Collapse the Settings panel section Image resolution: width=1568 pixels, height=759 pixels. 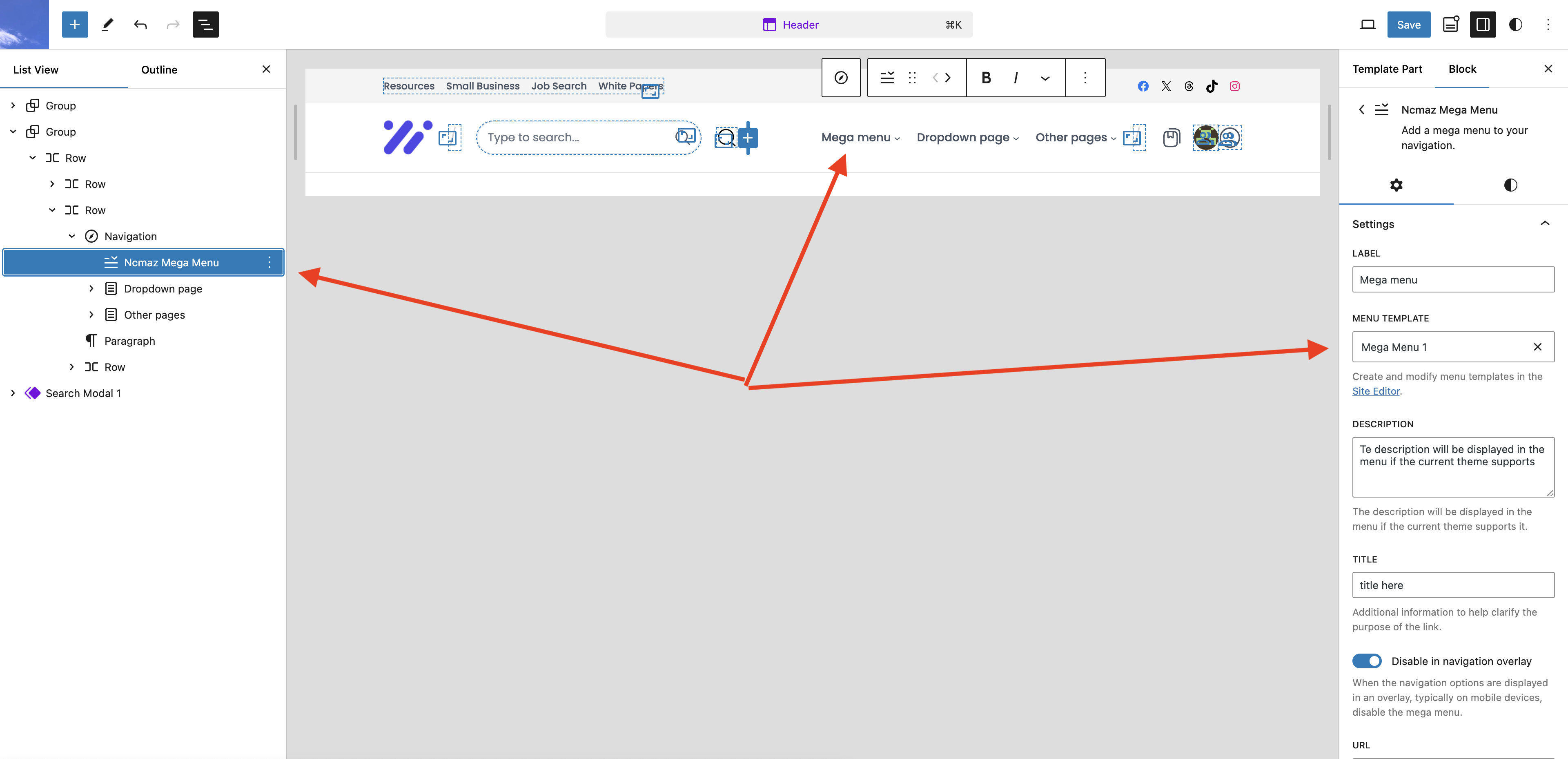(1544, 223)
